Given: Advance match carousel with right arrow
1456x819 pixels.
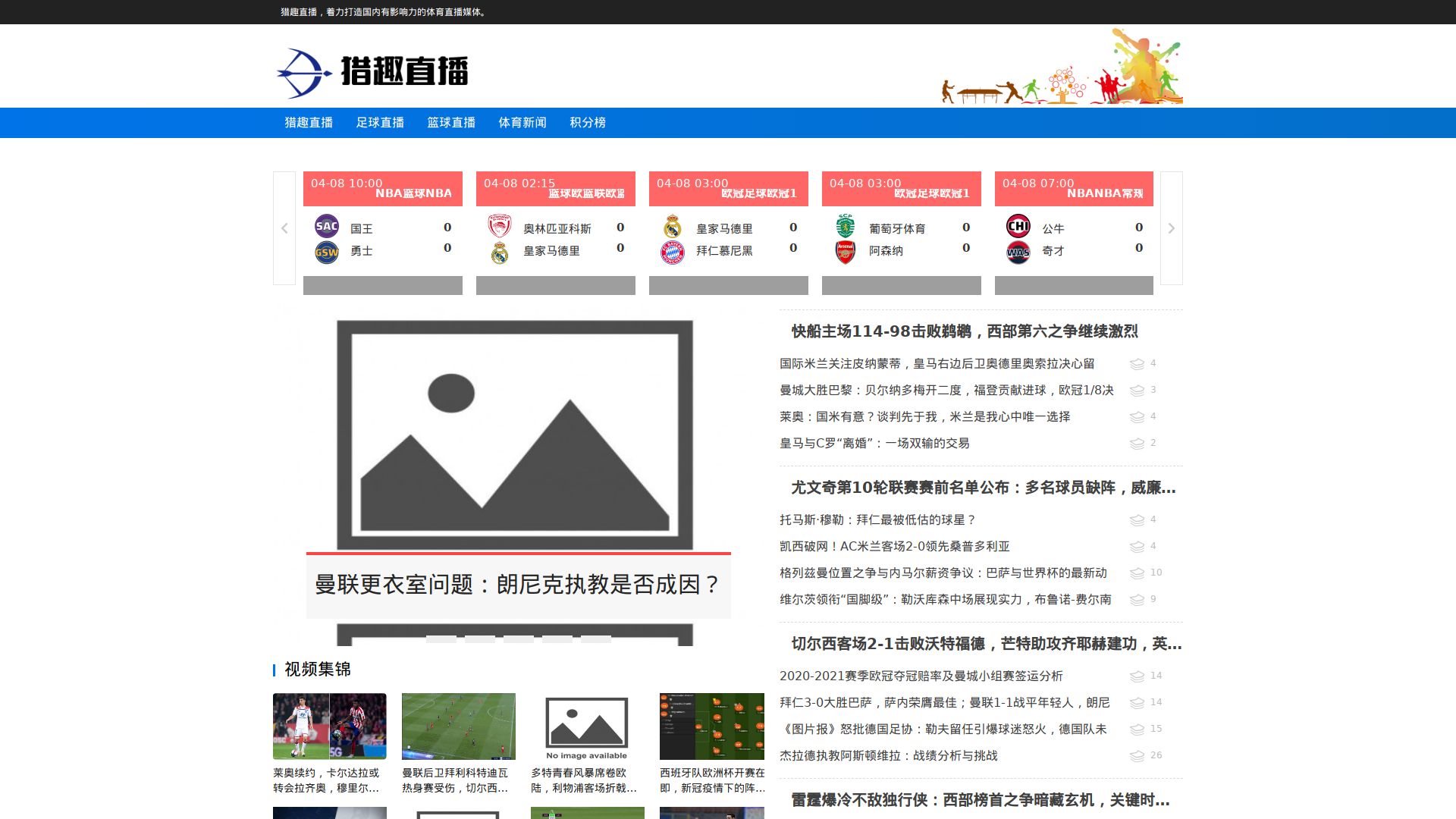Looking at the screenshot, I should click(1171, 228).
